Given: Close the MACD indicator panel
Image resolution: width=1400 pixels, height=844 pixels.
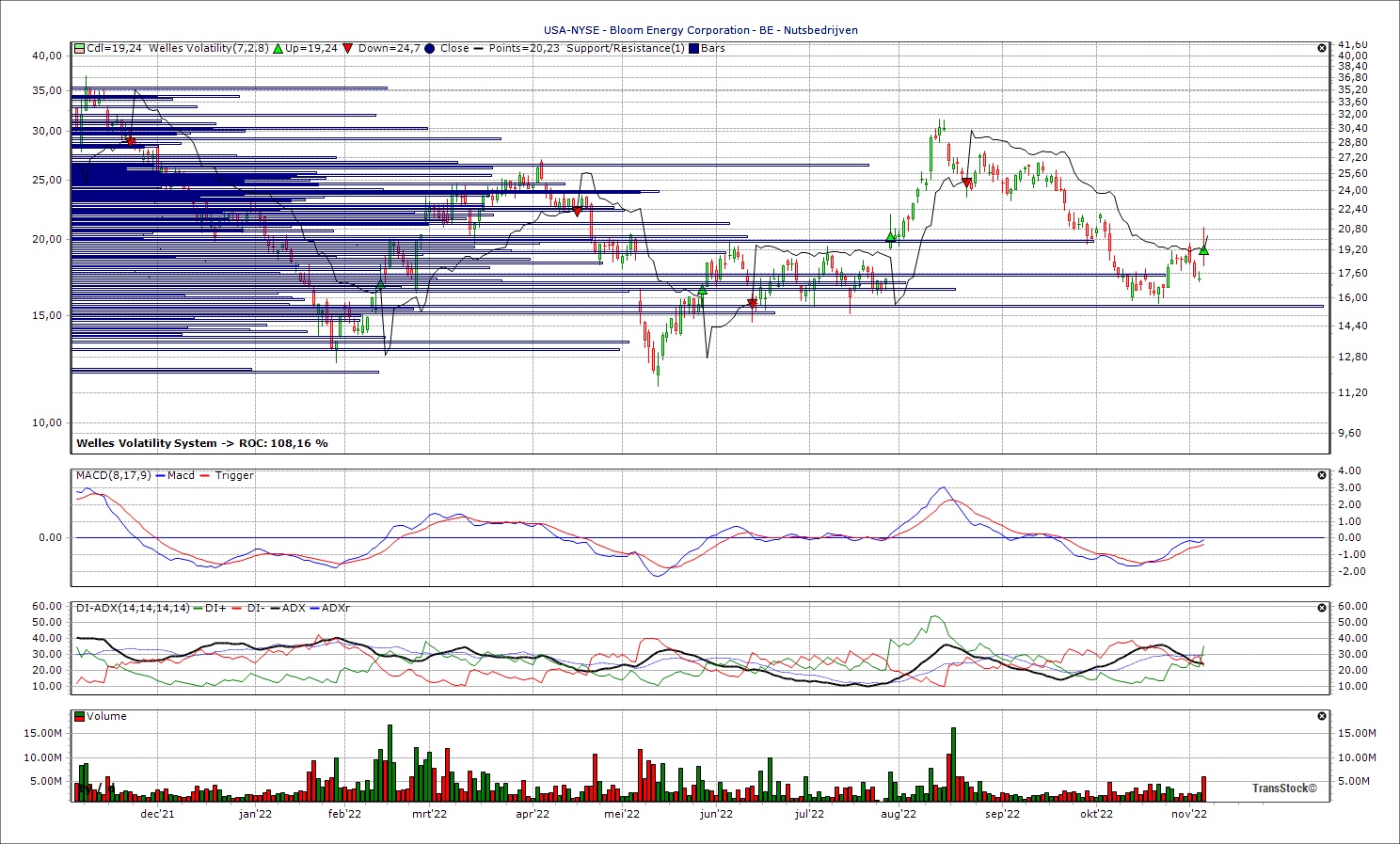Looking at the screenshot, I should coord(1322,475).
